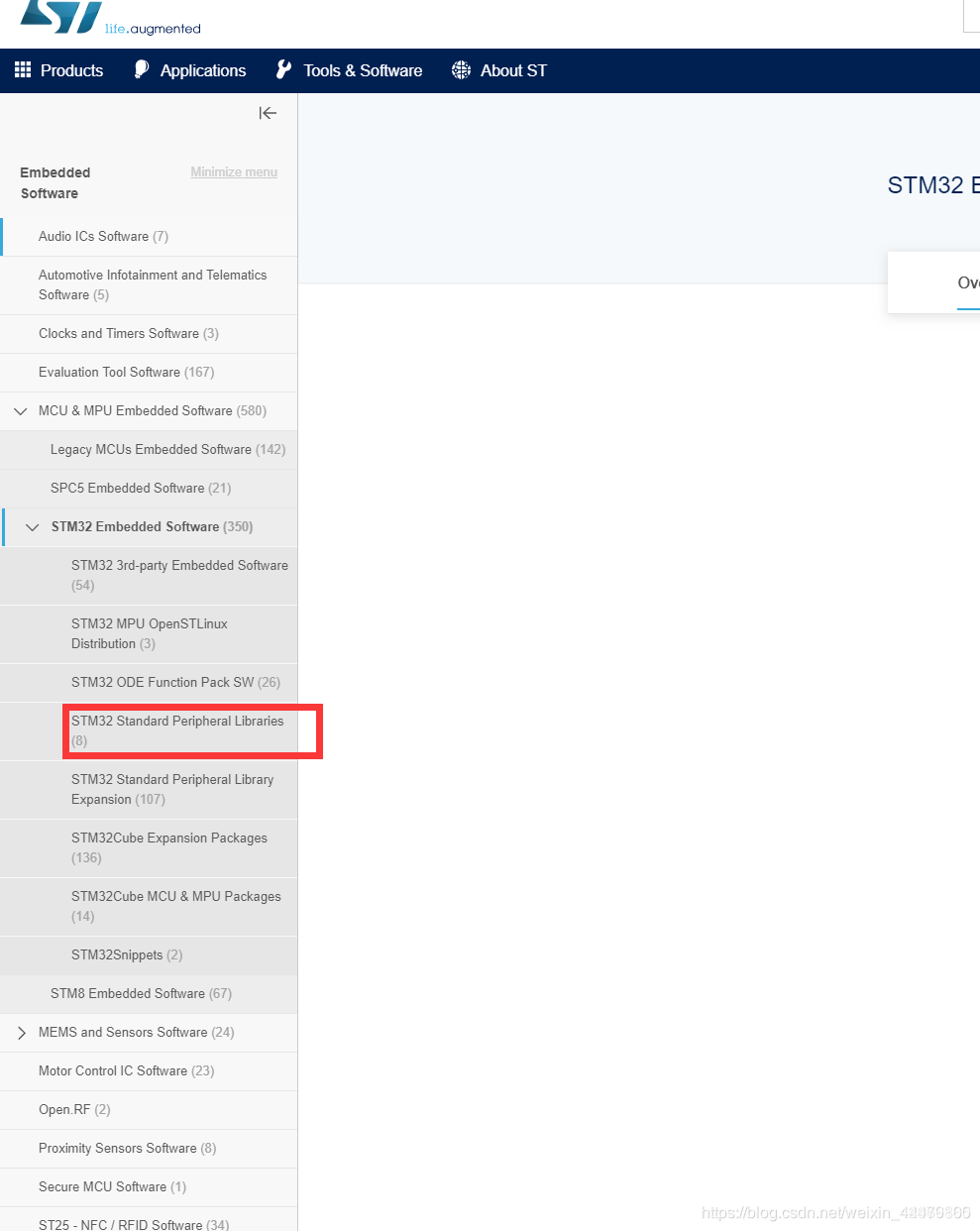Click the Embedded Software sidebar heading
980x1231 pixels.
(x=55, y=182)
